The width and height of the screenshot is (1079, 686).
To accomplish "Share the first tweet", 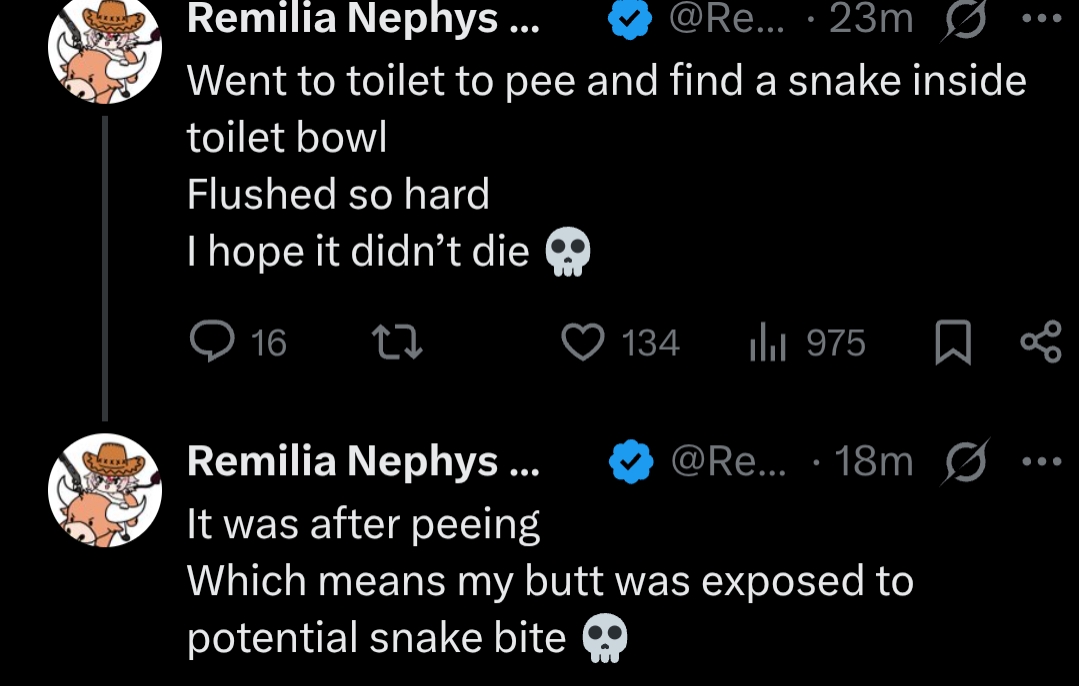I will pyautogui.click(x=1039, y=343).
